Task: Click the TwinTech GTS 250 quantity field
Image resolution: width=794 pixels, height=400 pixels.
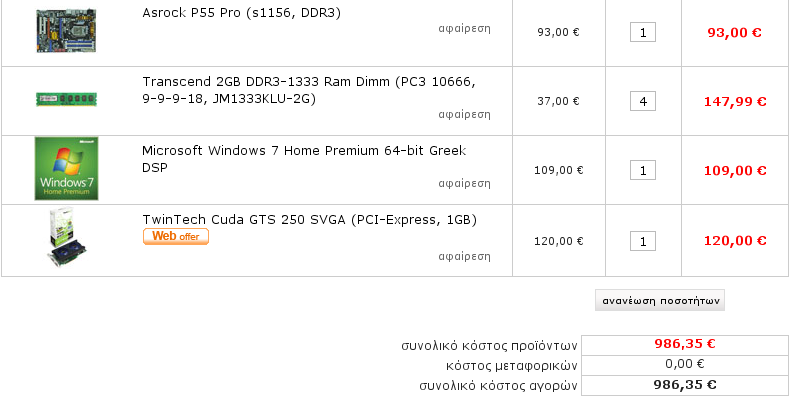Action: (x=642, y=241)
